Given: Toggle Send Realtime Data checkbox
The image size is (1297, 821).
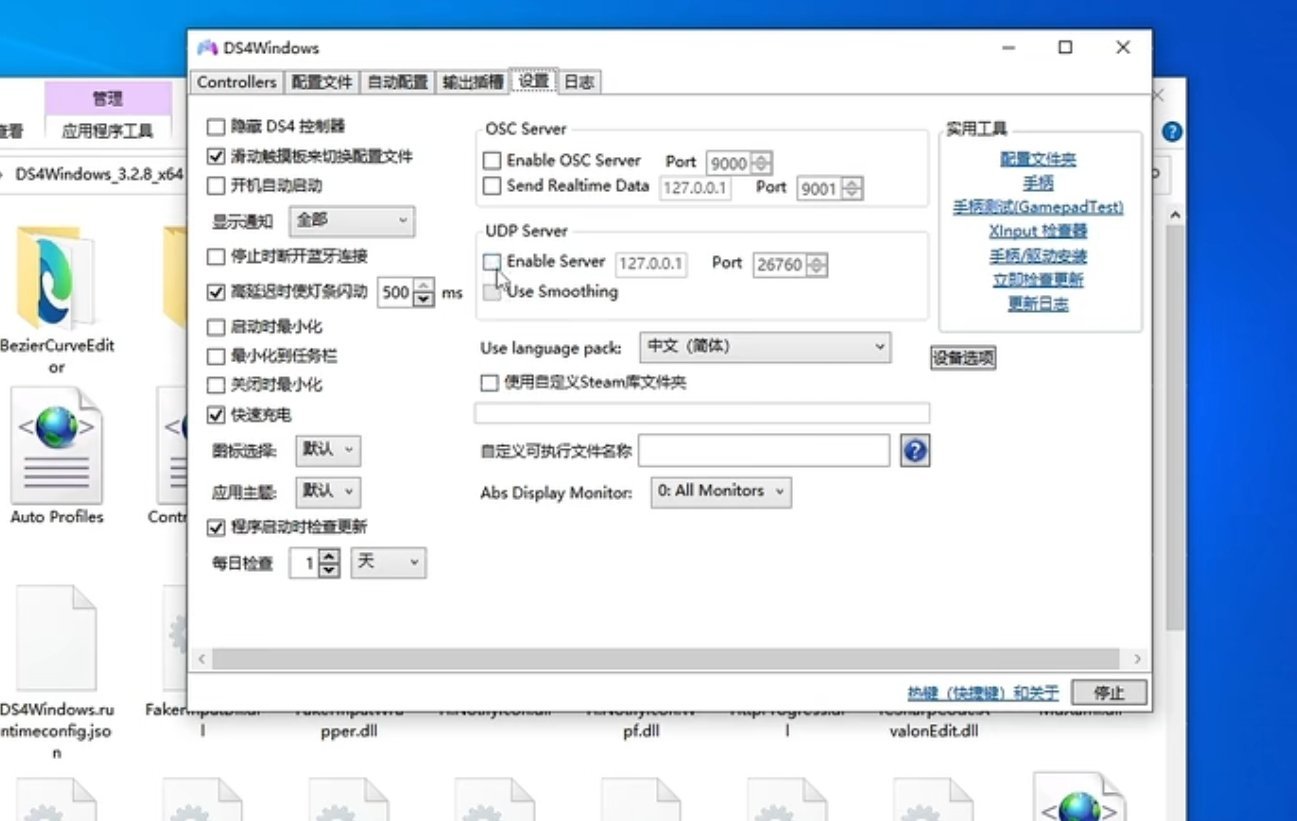Looking at the screenshot, I should [492, 186].
